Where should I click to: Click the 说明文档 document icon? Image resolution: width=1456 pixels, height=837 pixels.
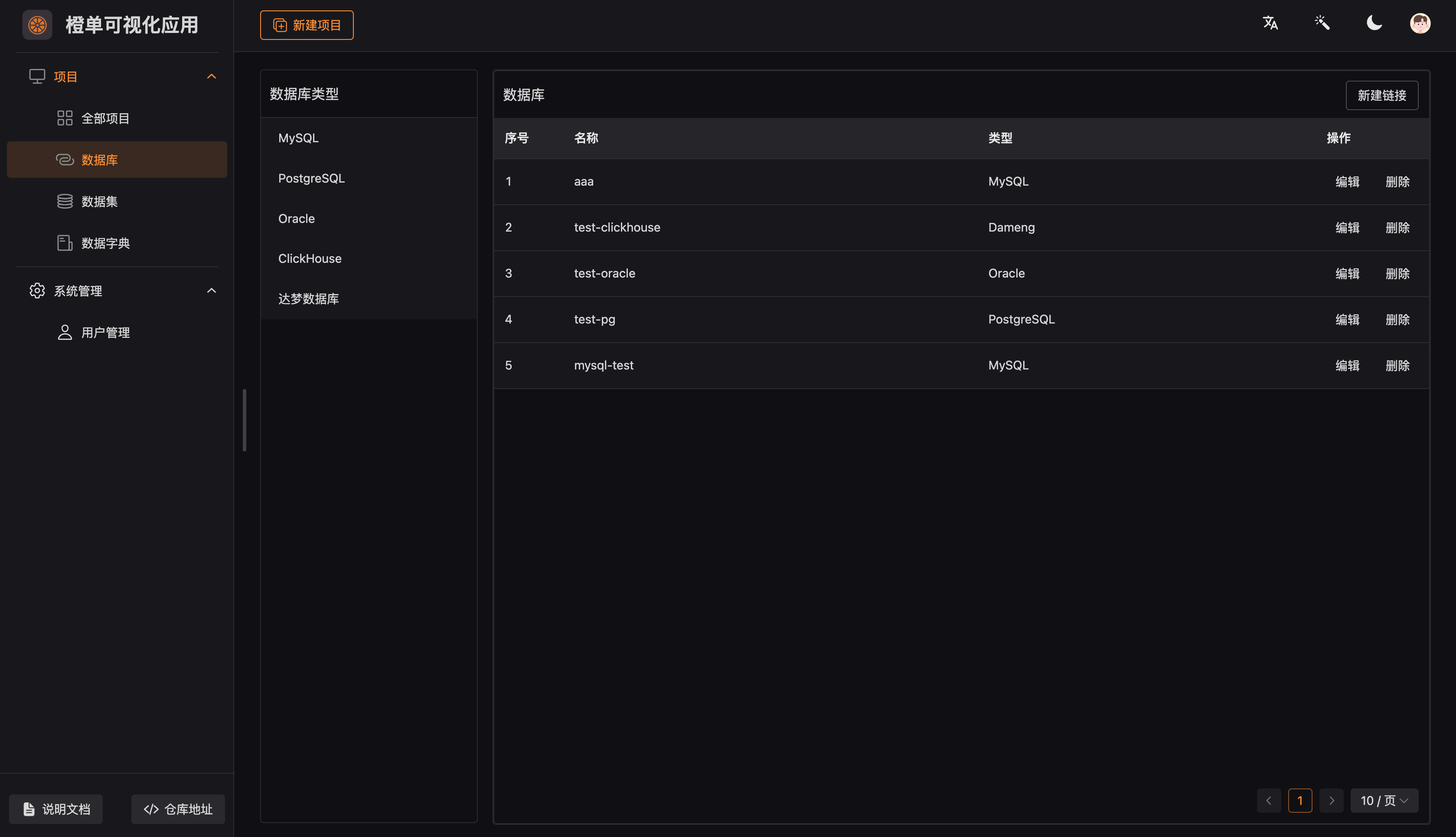29,809
